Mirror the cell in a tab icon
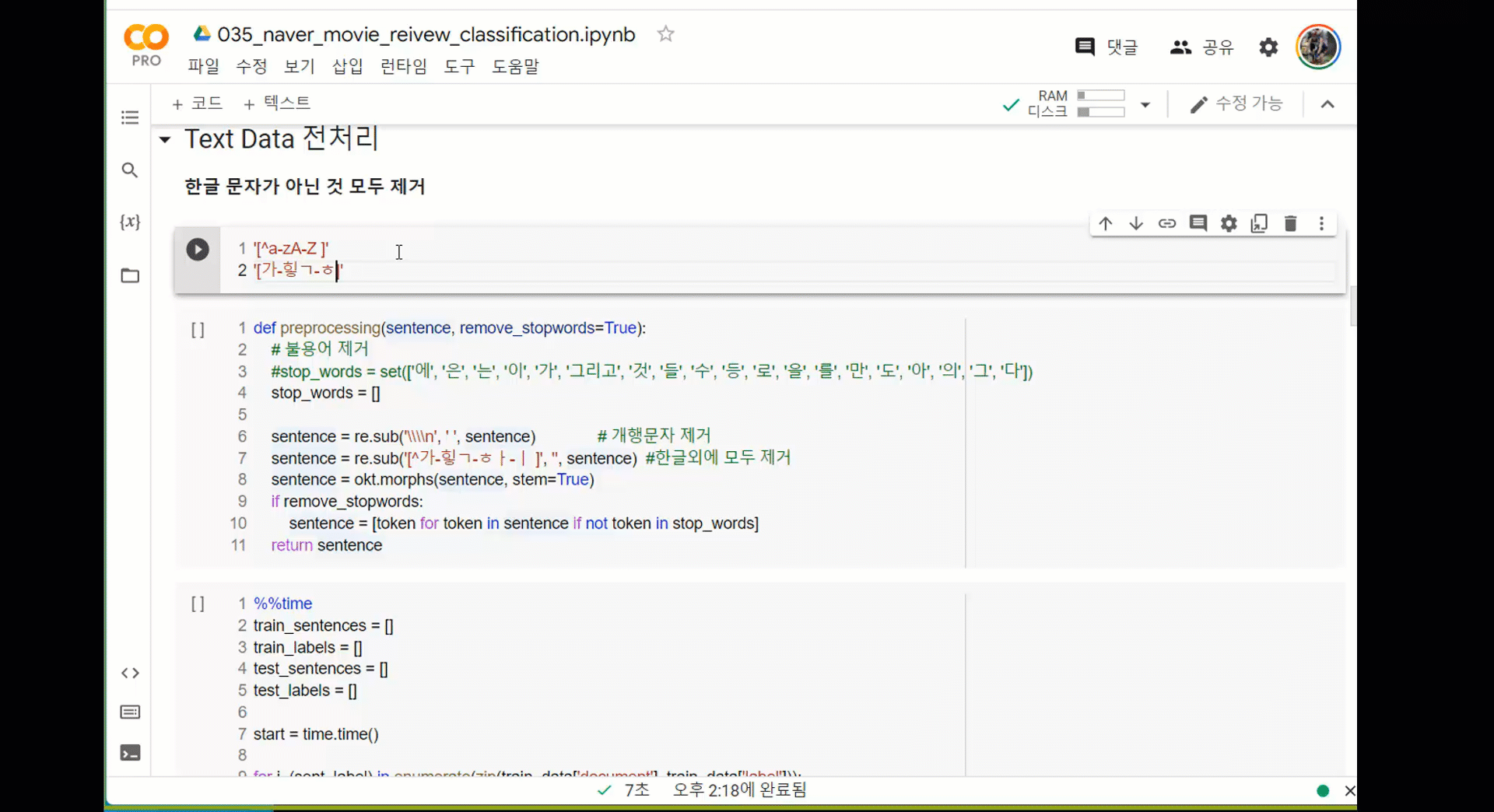 click(x=1259, y=224)
